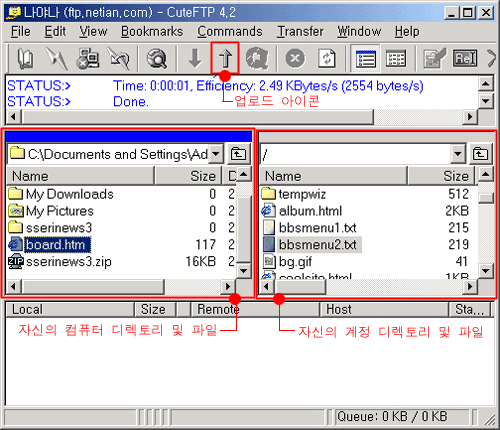This screenshot has height=430, width=500.
Task: Click the status log horizontal scrollbar
Action: (242, 117)
